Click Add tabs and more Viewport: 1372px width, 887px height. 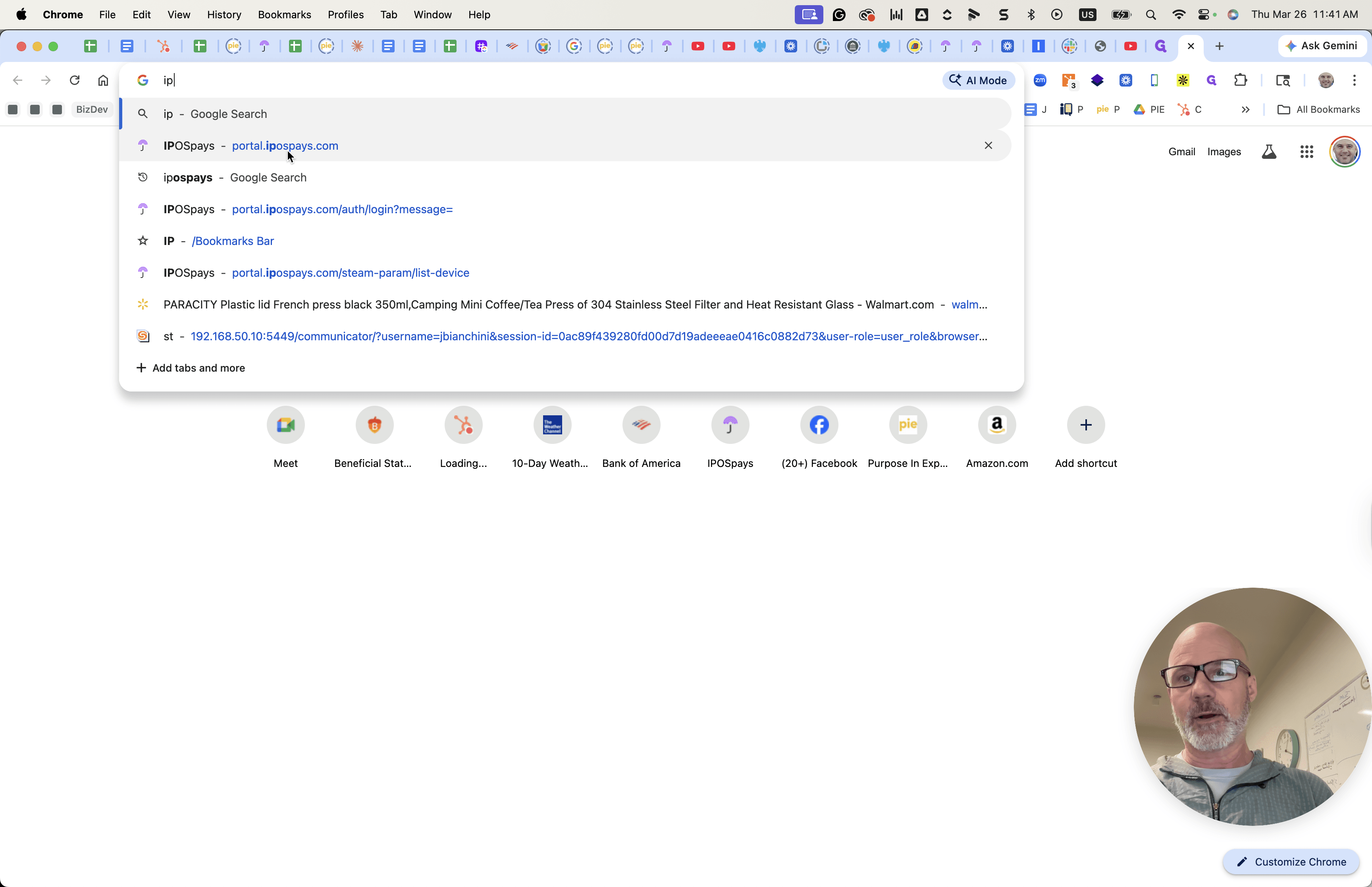pyautogui.click(x=191, y=368)
